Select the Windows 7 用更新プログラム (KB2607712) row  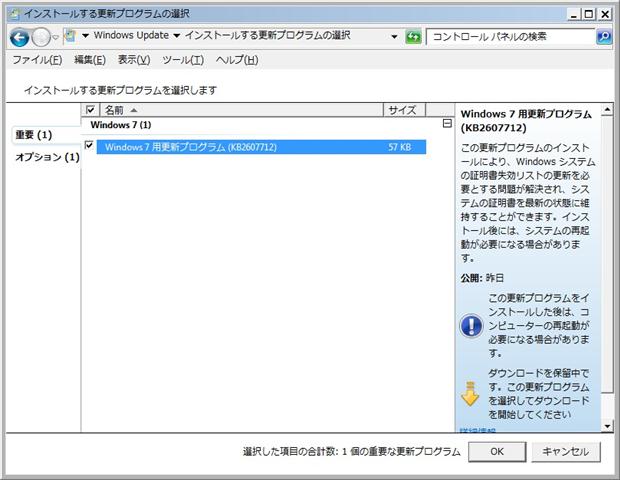pos(261,147)
